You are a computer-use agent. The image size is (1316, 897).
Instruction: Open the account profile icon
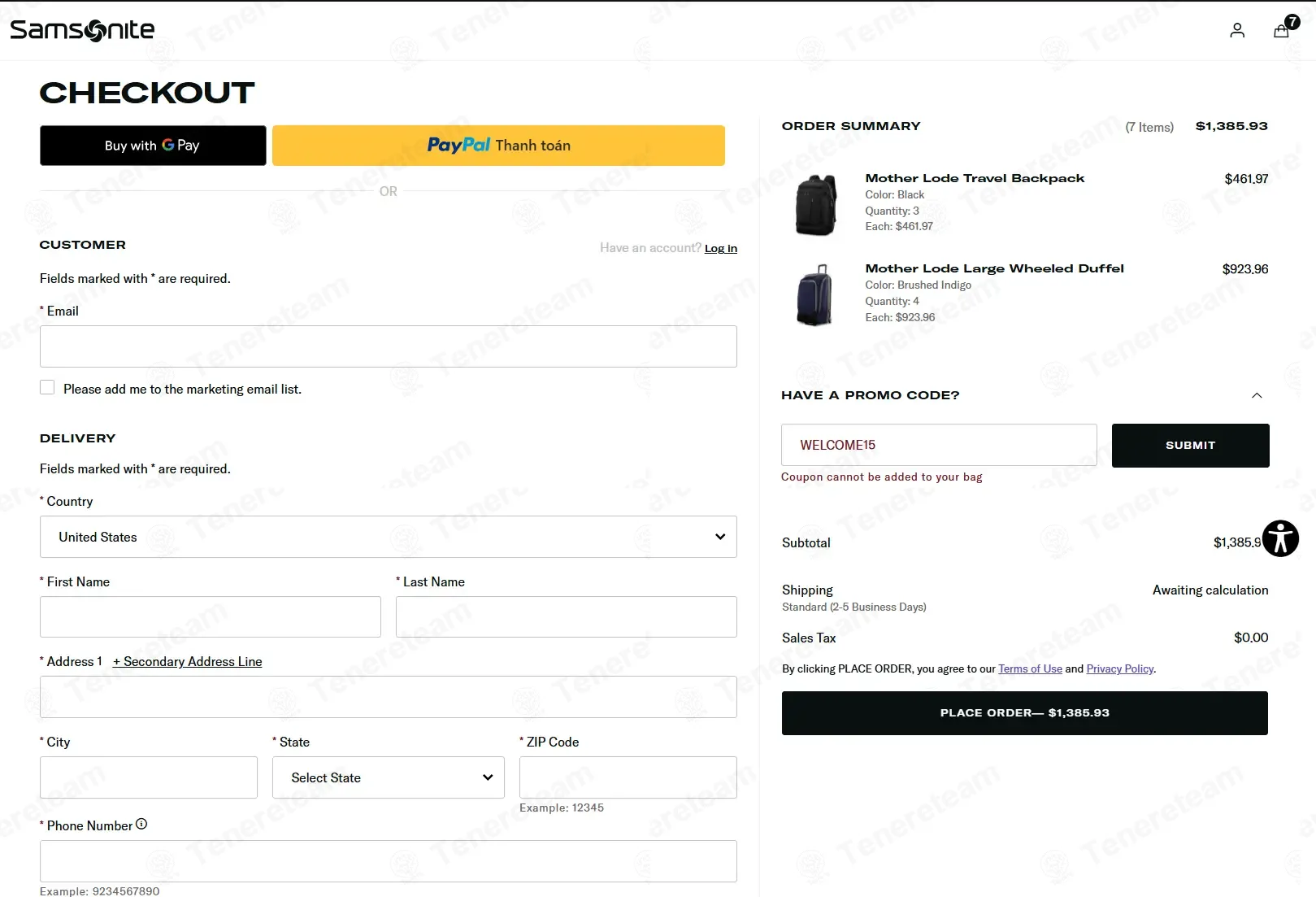point(1237,31)
